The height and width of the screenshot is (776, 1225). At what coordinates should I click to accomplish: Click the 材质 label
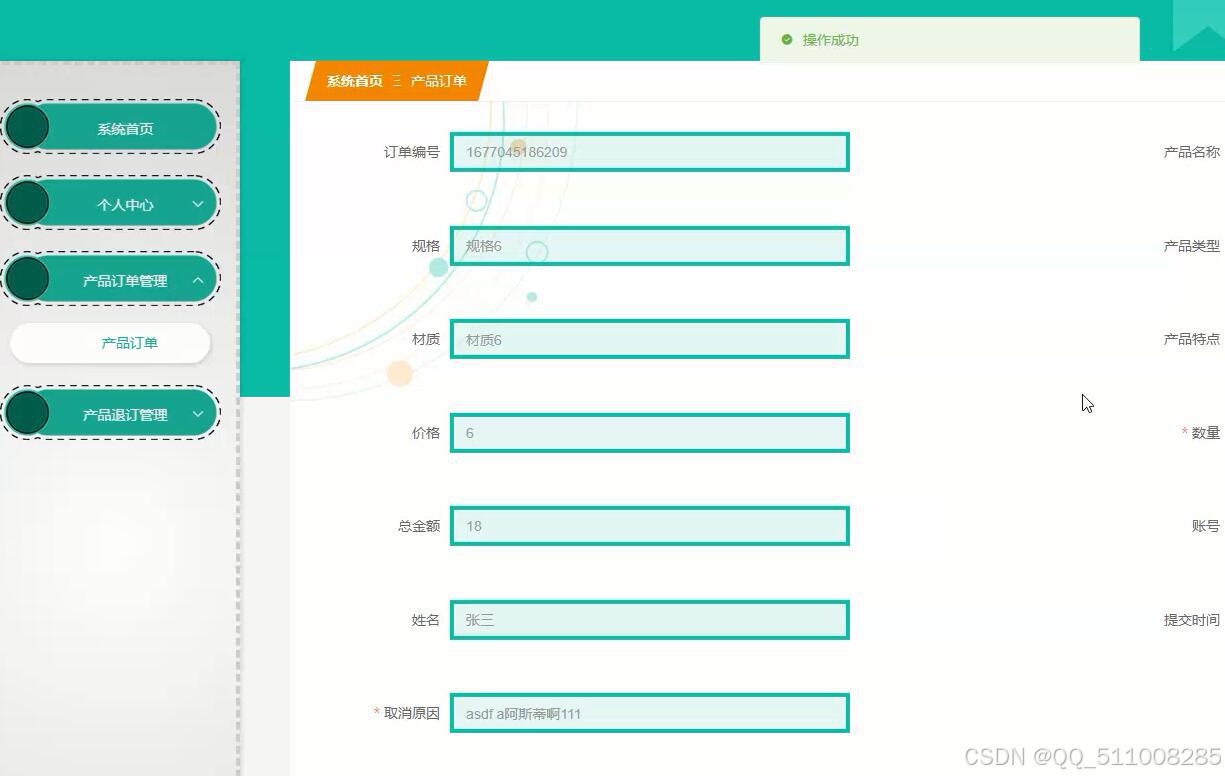[x=426, y=339]
